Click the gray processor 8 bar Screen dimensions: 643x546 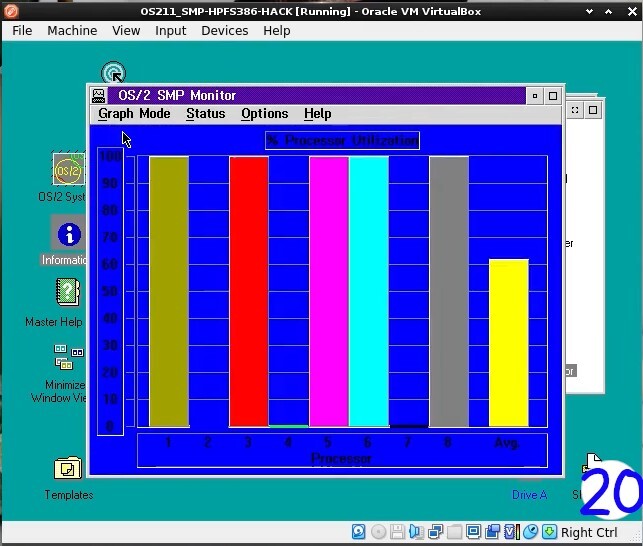click(449, 292)
